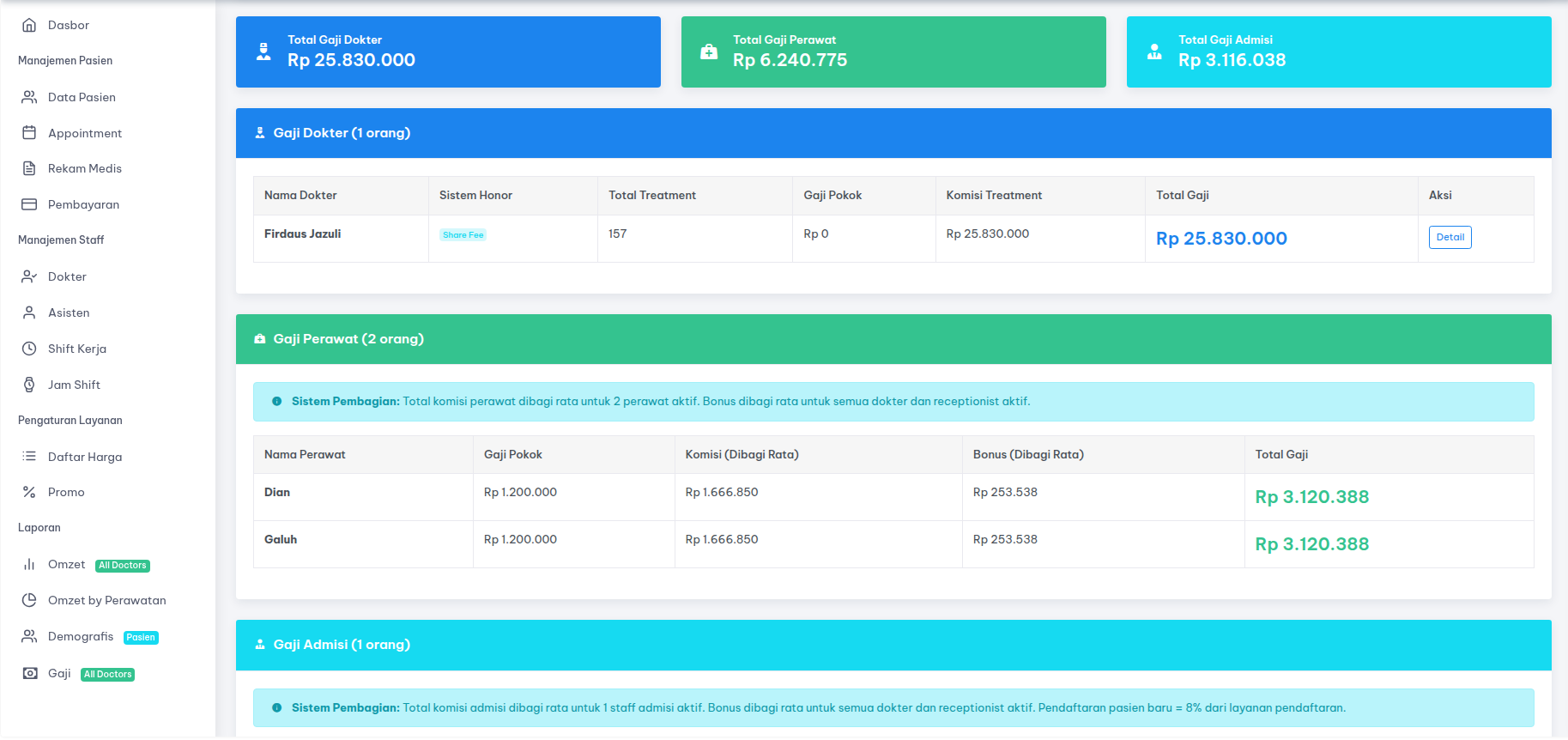Image resolution: width=1568 pixels, height=740 pixels.
Task: Click the Appointment calendar icon
Action: 29,133
